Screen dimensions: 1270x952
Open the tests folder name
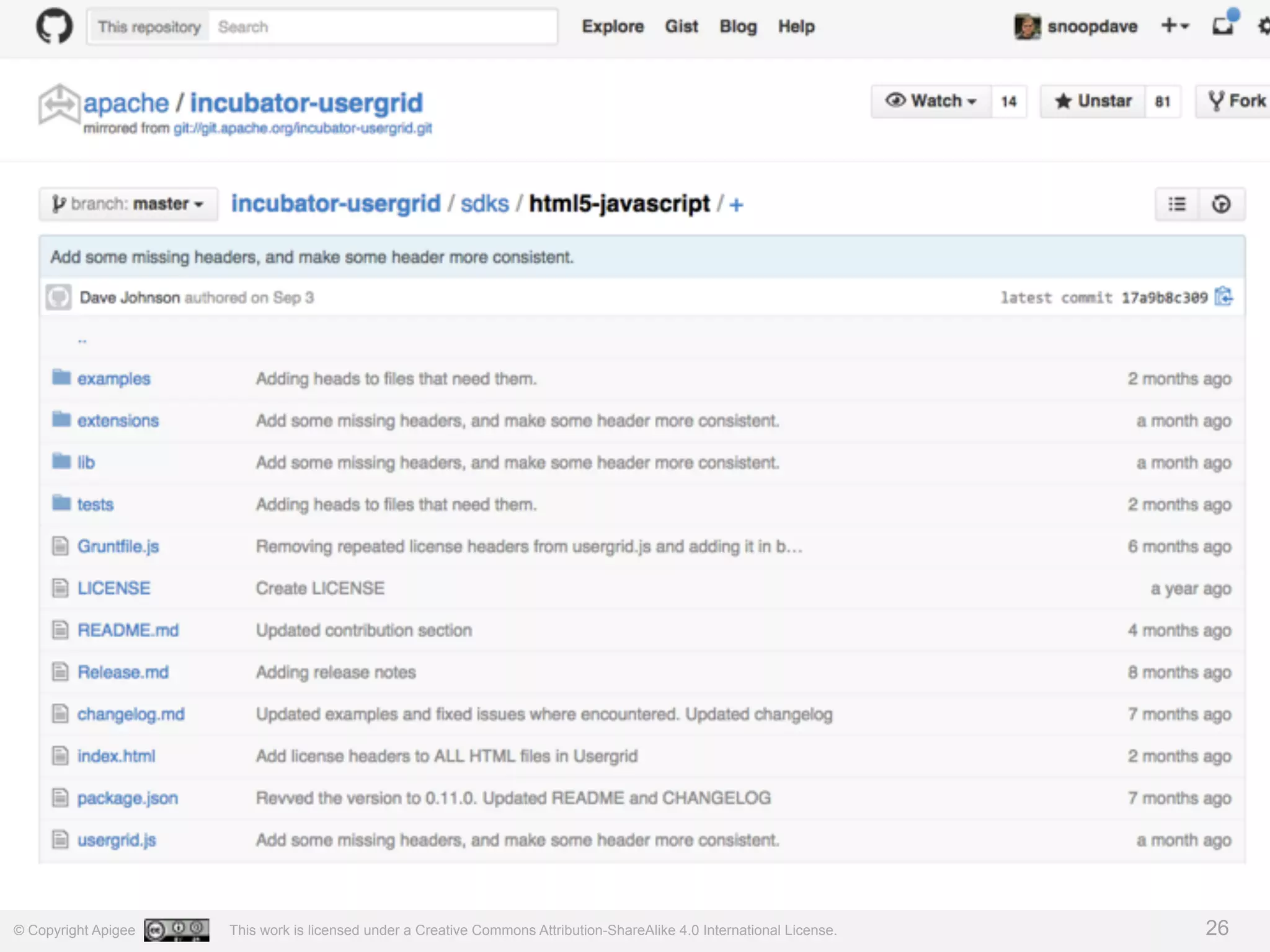[x=95, y=505]
